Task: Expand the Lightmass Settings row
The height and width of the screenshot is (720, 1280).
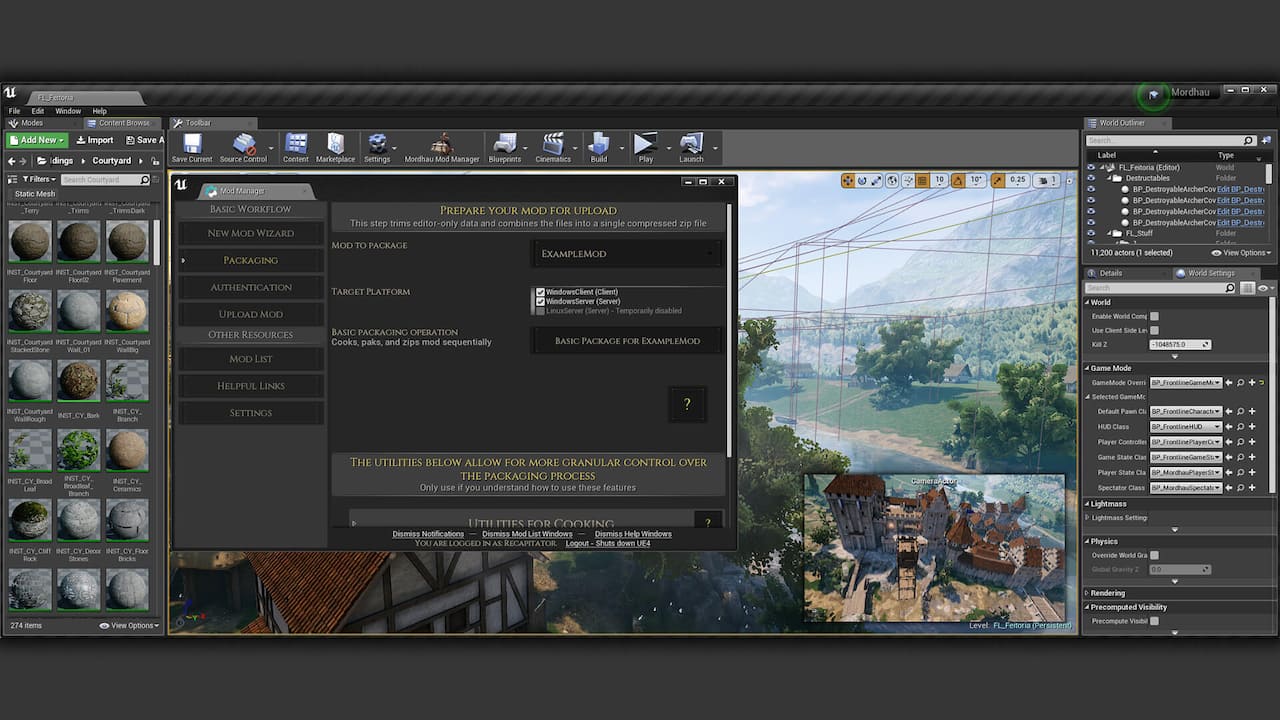Action: (1088, 517)
